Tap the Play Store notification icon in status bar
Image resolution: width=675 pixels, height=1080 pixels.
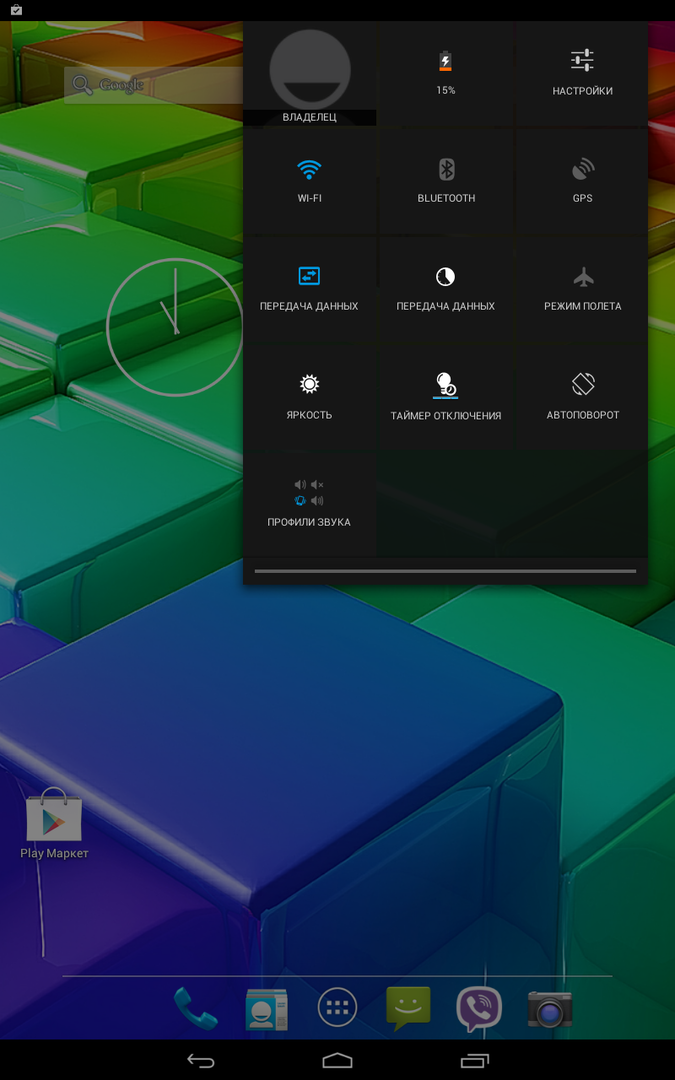(x=17, y=10)
